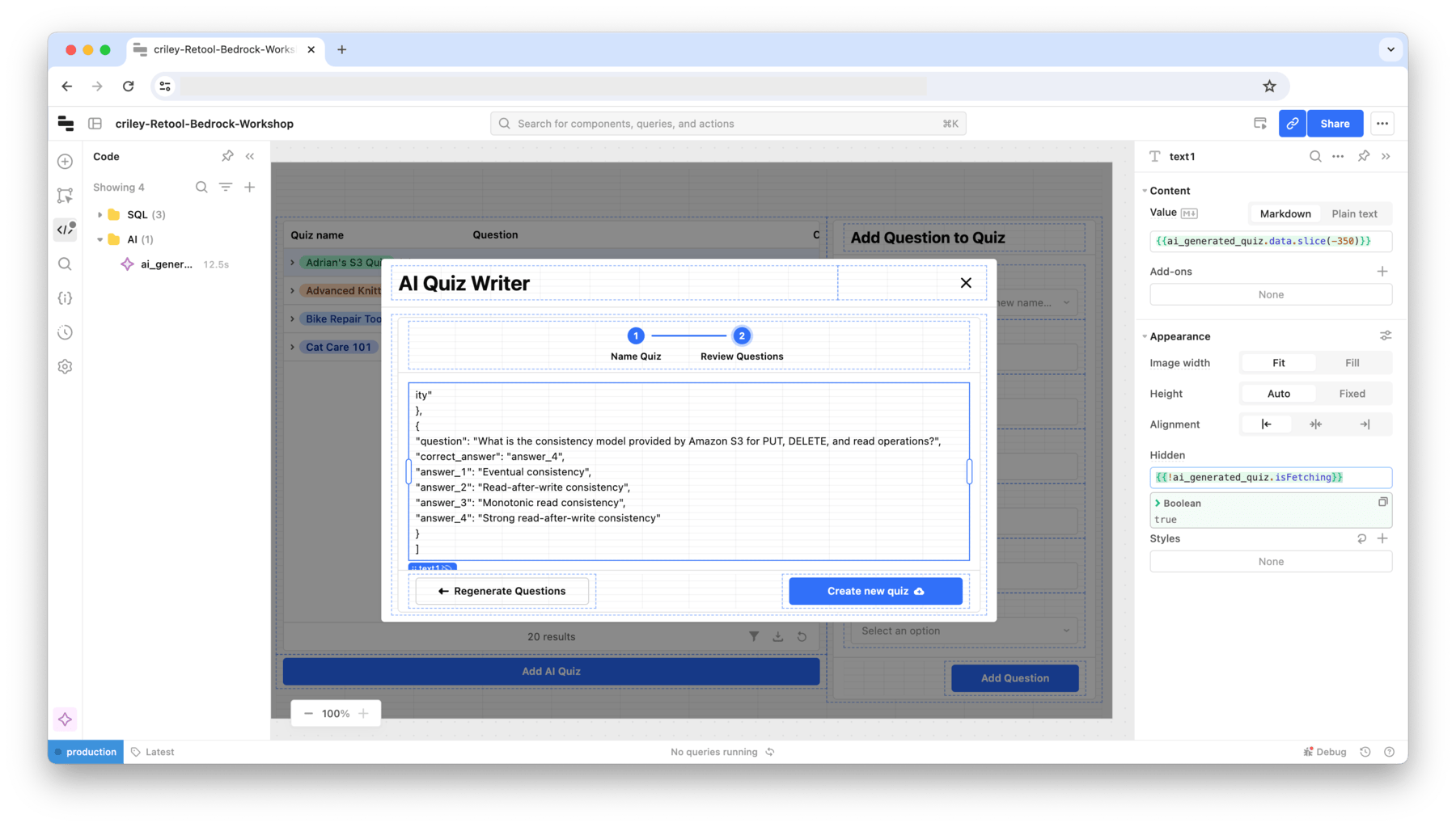Open the State inspector braces icon
This screenshot has width=1456, height=827.
(x=66, y=298)
